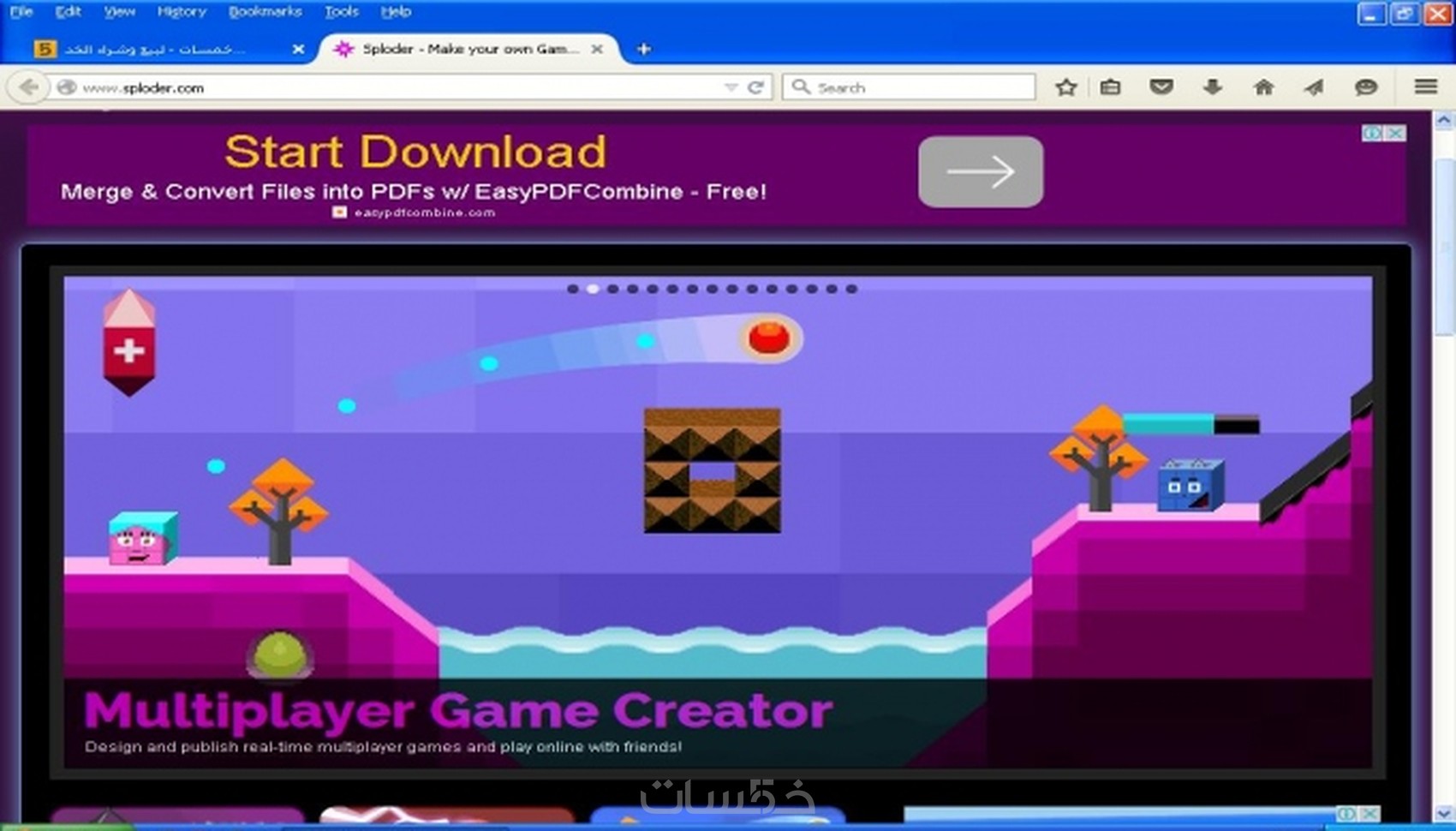Image resolution: width=1456 pixels, height=831 pixels.
Task: Open the History menu
Action: [x=182, y=11]
